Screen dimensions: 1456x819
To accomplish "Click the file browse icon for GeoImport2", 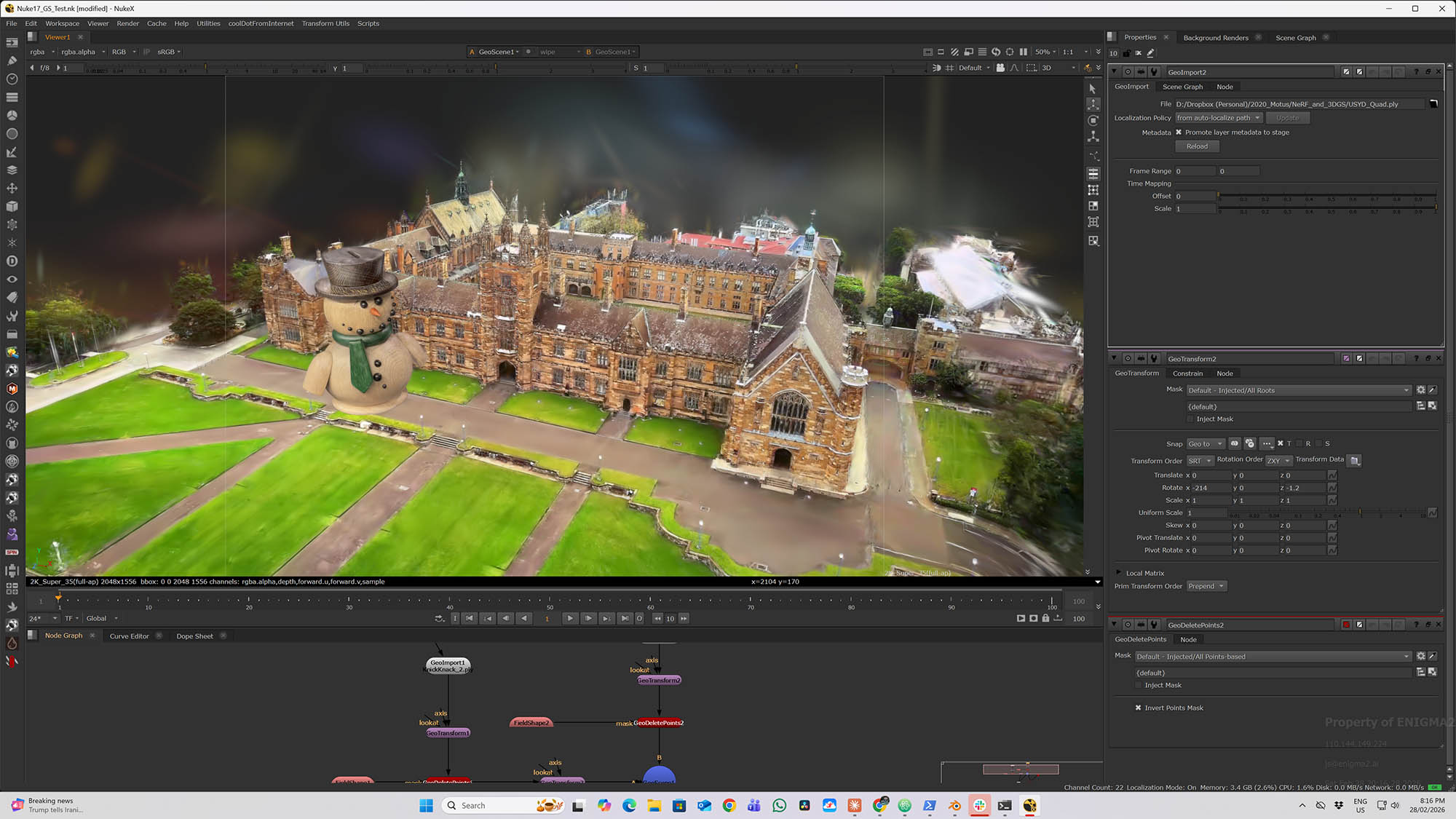I will point(1433,104).
